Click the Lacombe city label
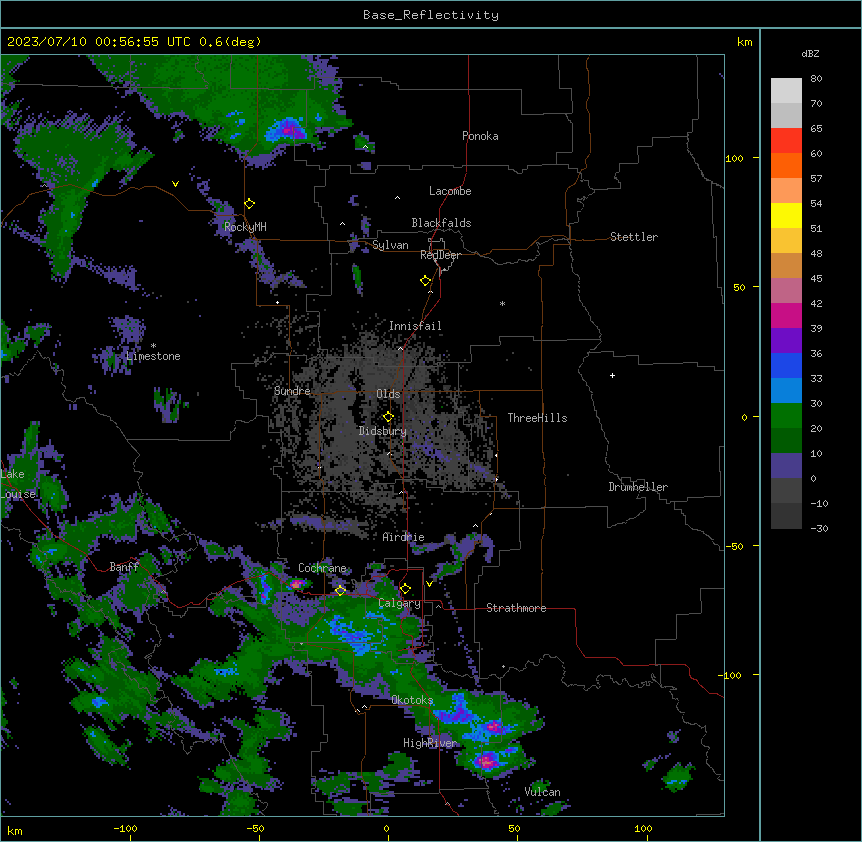 pyautogui.click(x=450, y=191)
